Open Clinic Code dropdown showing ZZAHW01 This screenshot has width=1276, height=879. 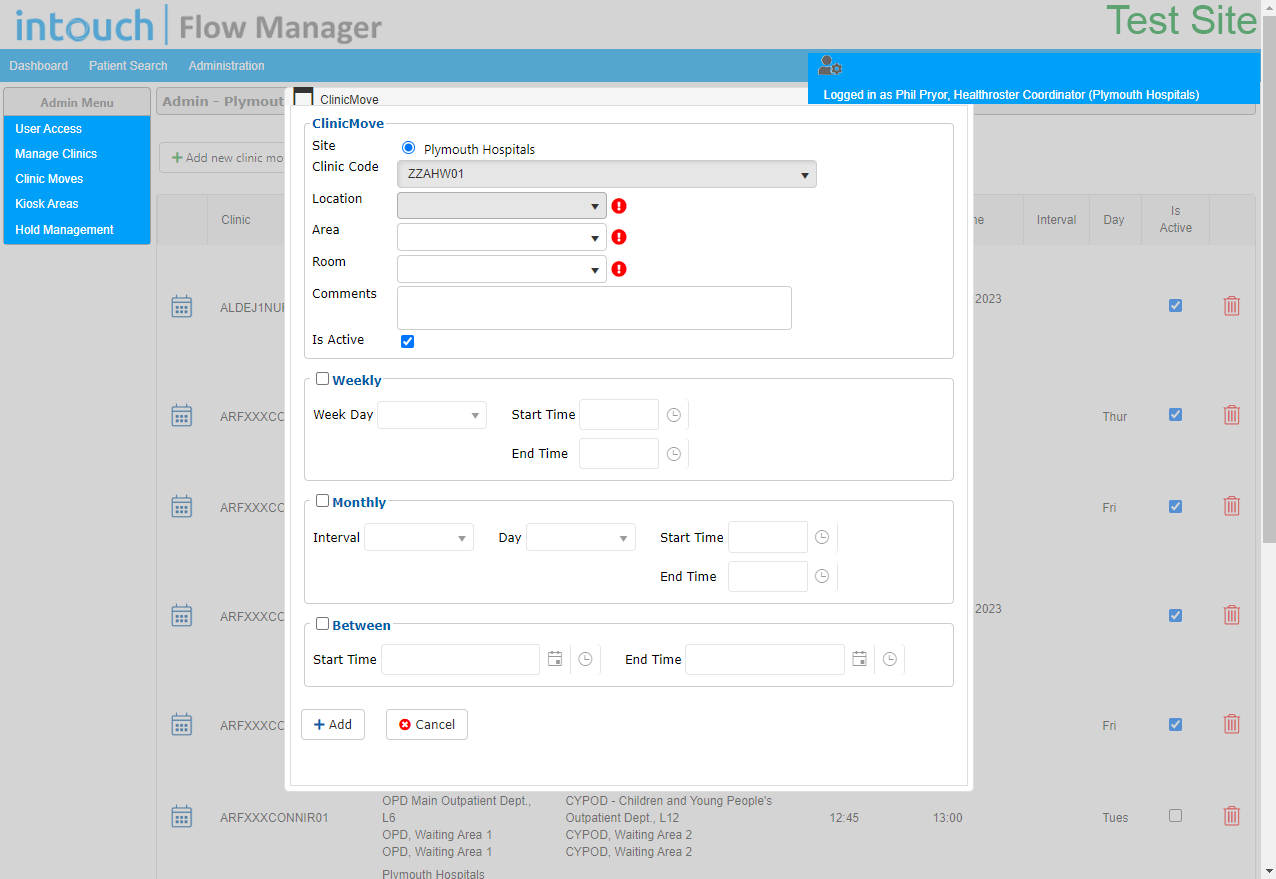[607, 174]
